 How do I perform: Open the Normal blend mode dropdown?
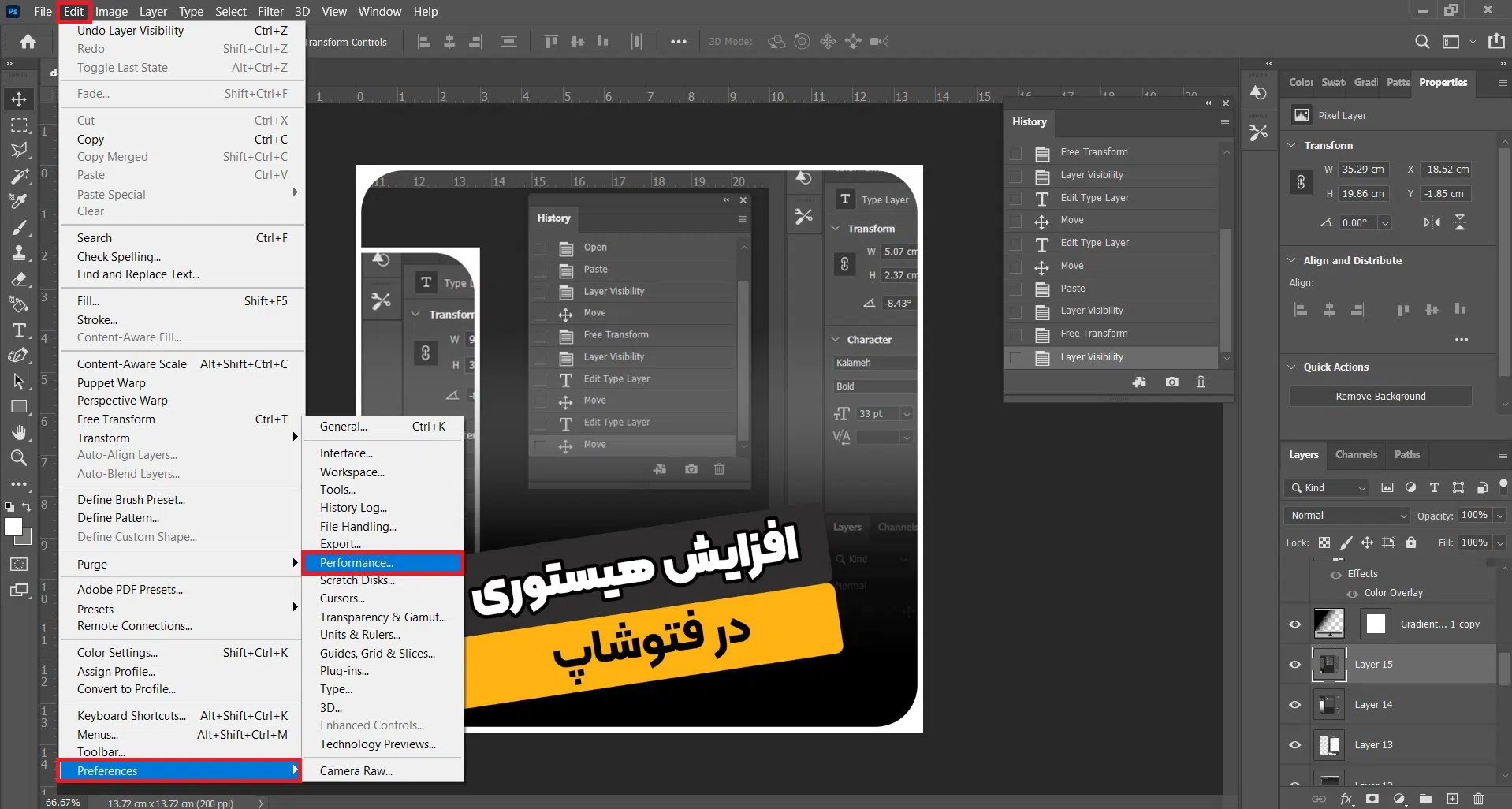1348,516
